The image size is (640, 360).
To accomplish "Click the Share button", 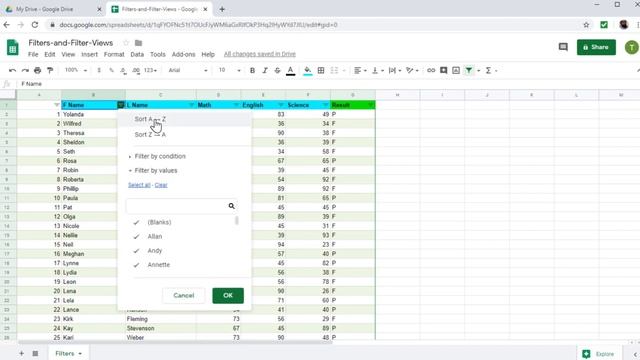I will tap(596, 47).
